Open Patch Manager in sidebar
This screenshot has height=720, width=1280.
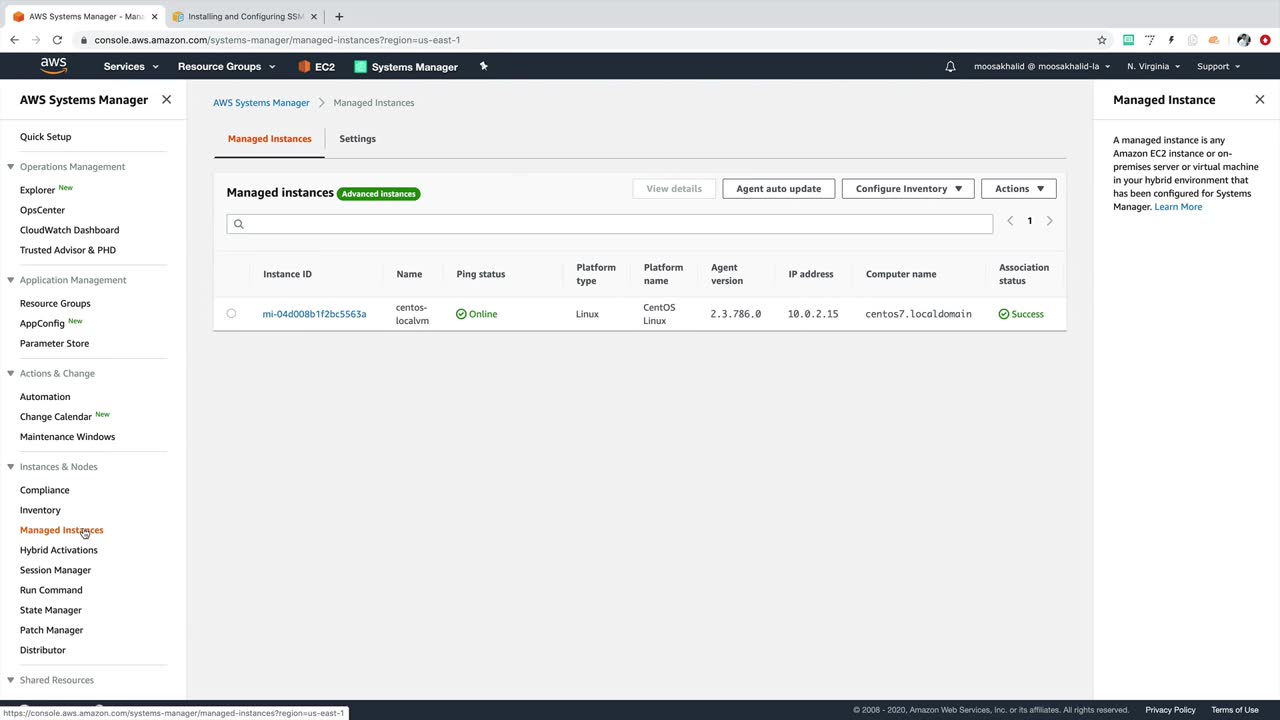[51, 630]
